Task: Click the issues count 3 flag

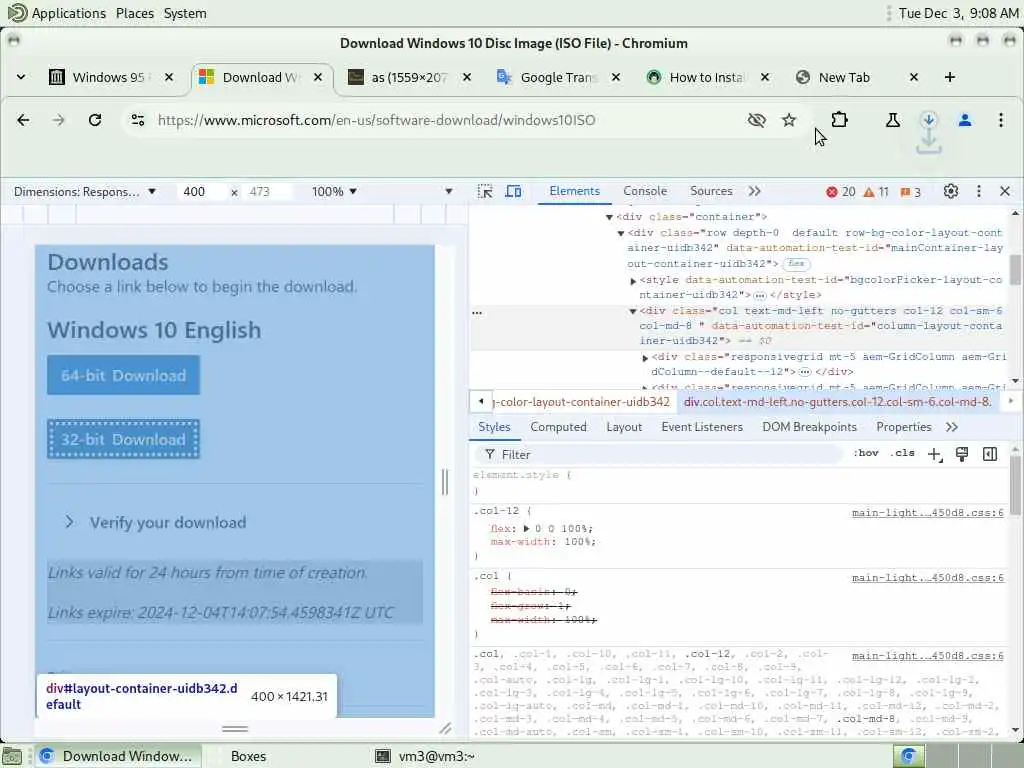Action: 910,192
